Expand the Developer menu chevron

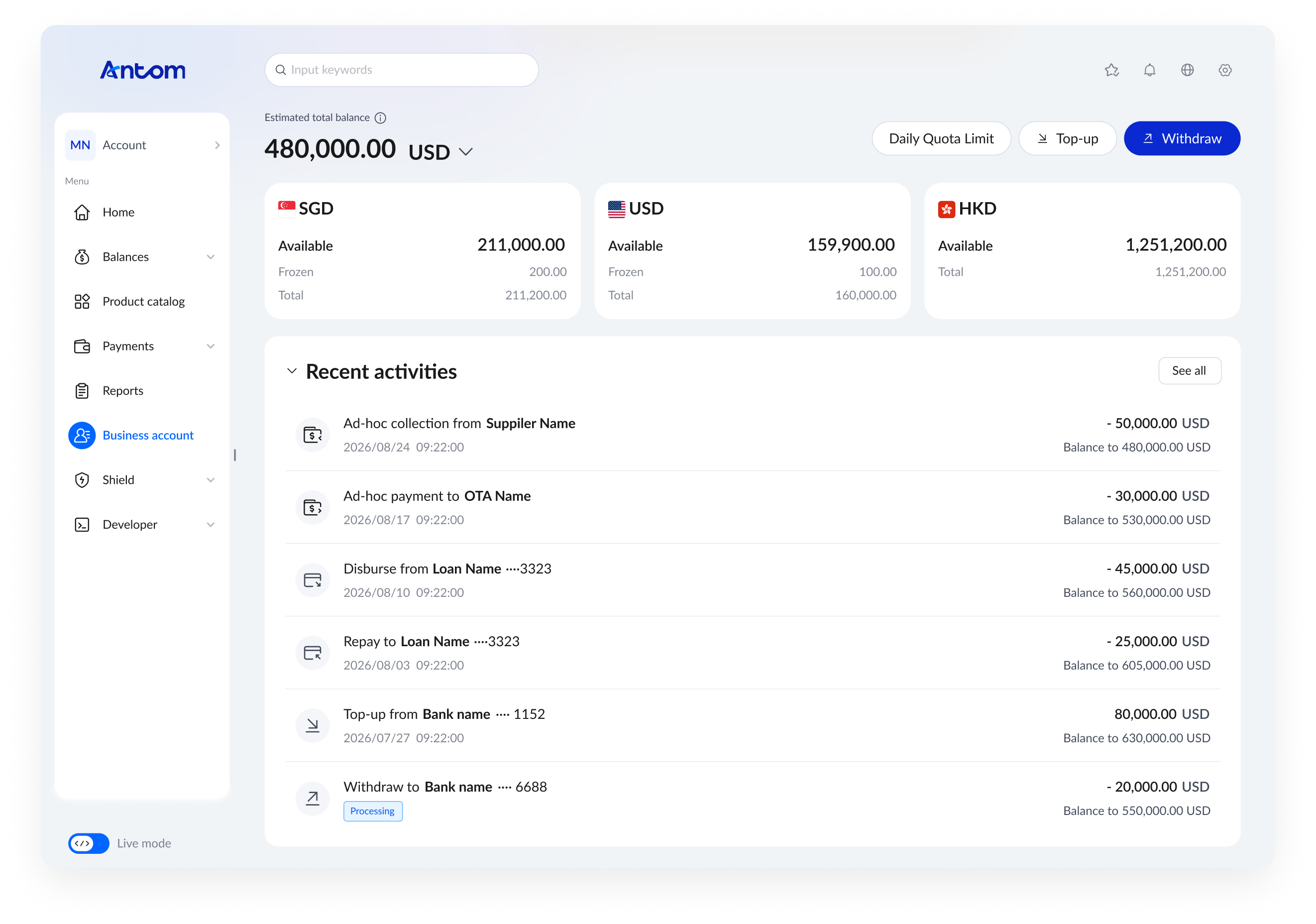(211, 524)
